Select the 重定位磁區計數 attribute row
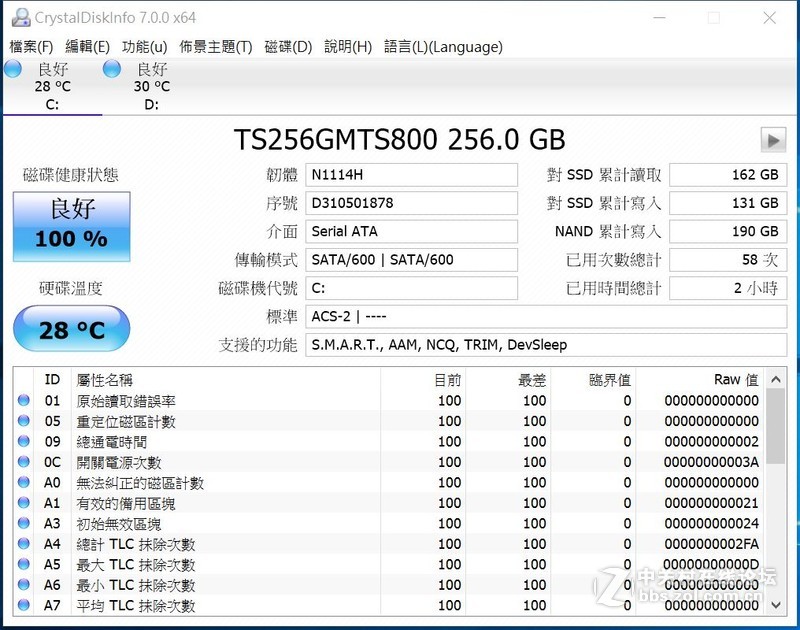The image size is (800, 630). [390, 421]
